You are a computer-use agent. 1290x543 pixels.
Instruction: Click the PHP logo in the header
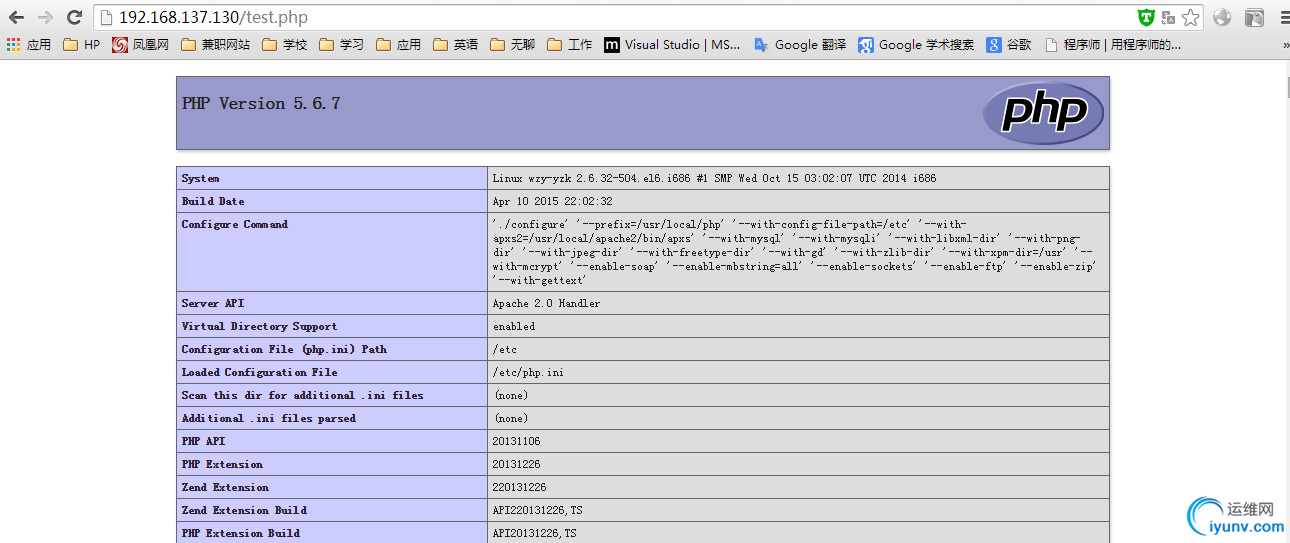[x=1044, y=113]
